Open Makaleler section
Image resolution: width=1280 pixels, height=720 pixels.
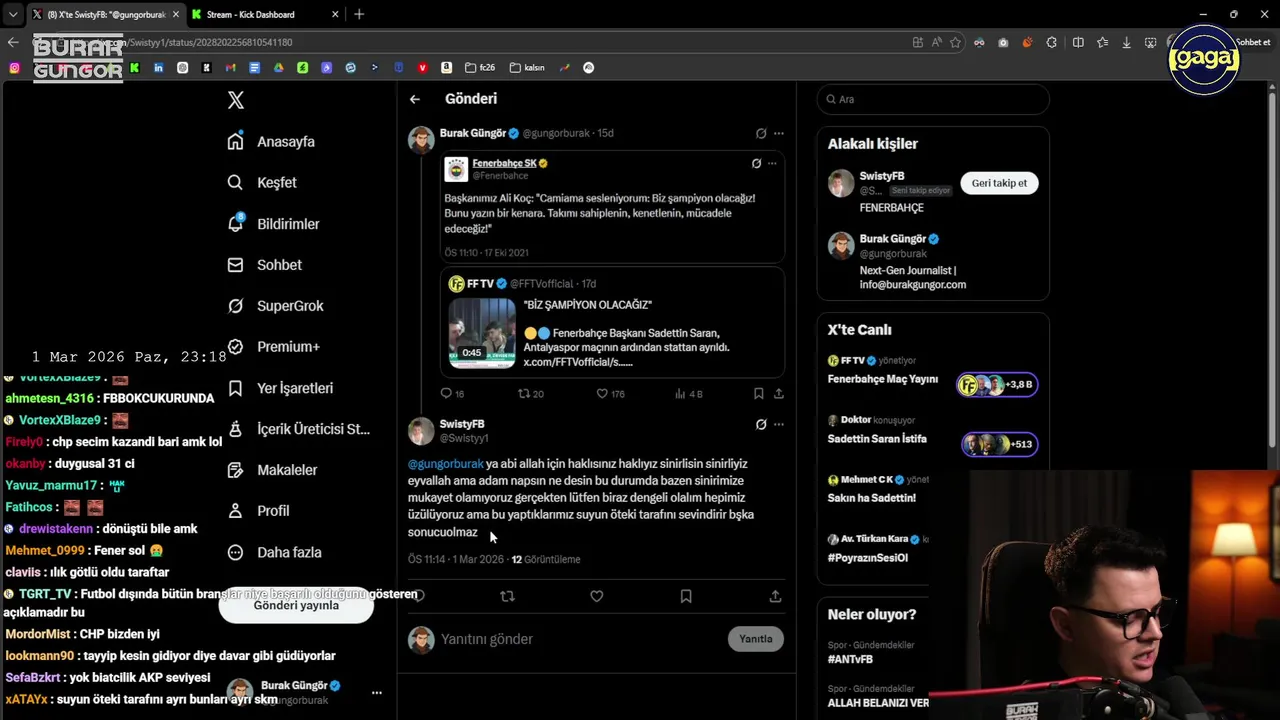pyautogui.click(x=272, y=470)
